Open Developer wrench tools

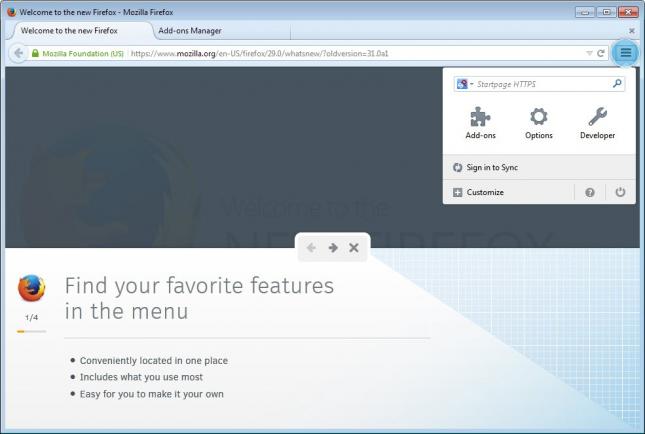point(597,117)
